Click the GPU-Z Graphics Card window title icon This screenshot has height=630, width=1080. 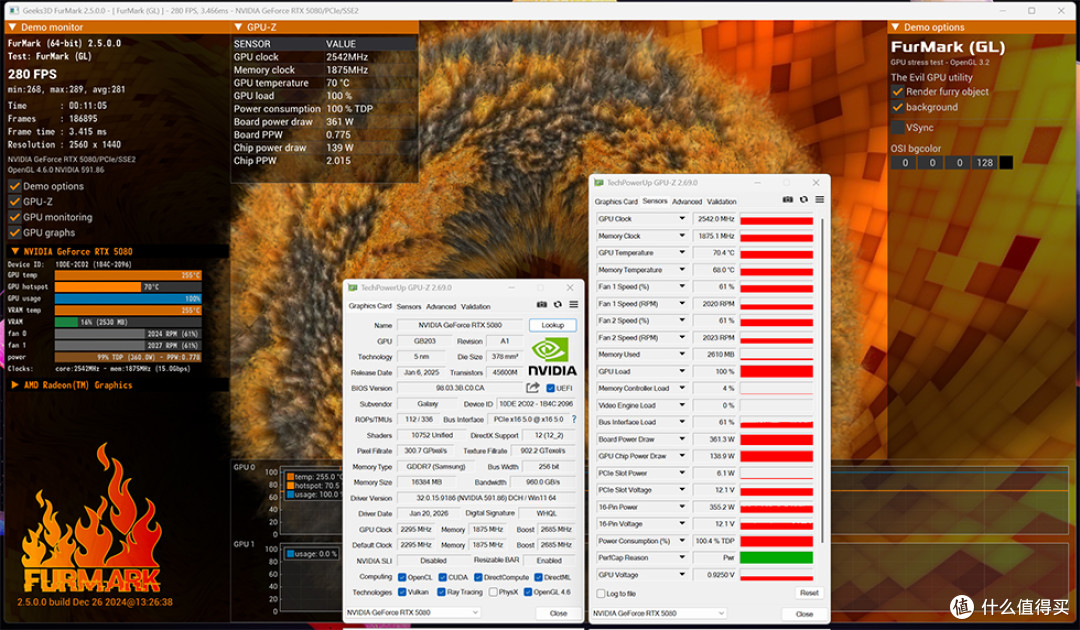[x=353, y=287]
